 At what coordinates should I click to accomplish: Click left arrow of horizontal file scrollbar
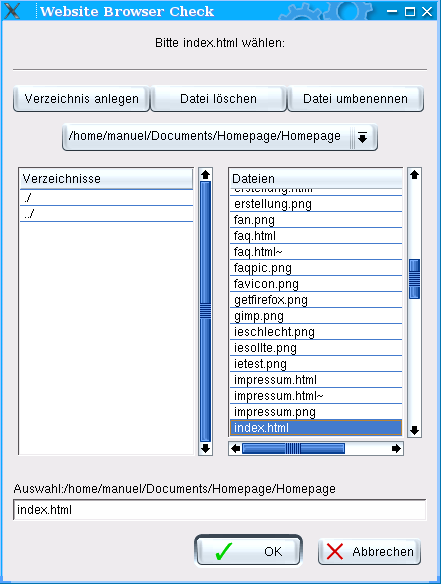click(x=235, y=448)
